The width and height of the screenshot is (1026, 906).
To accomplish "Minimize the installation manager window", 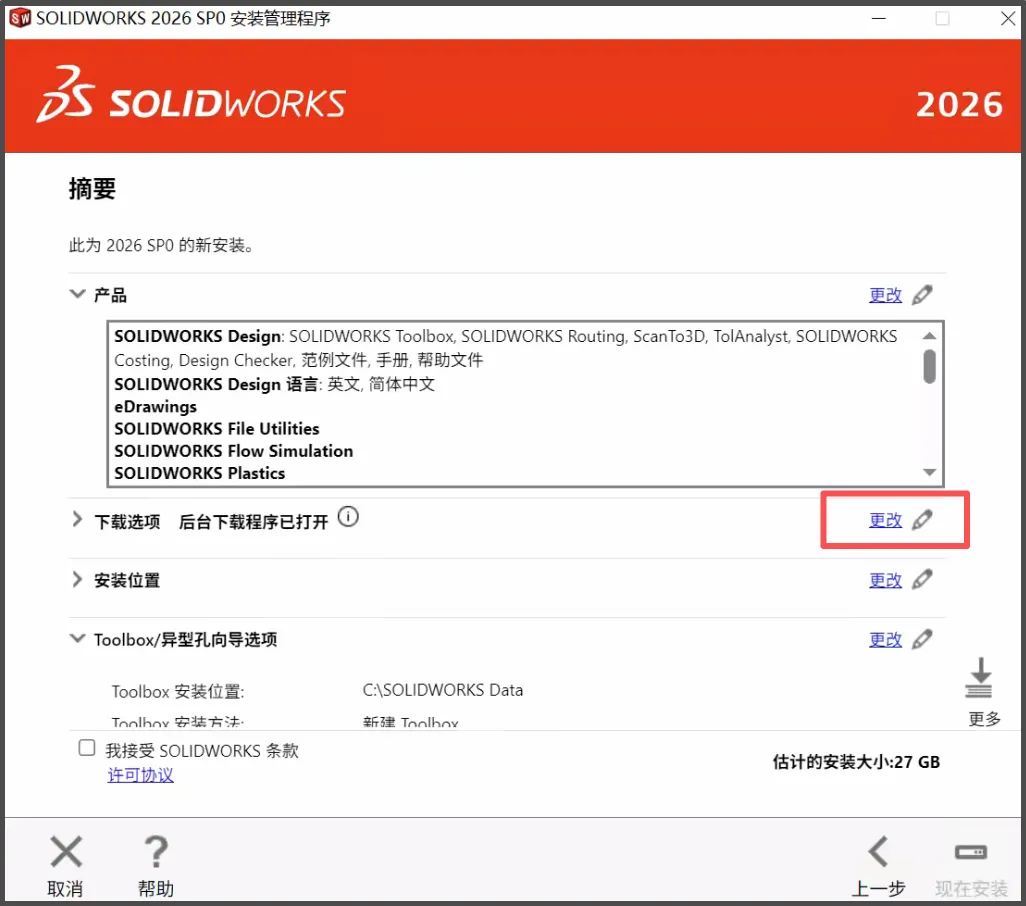I will point(879,18).
